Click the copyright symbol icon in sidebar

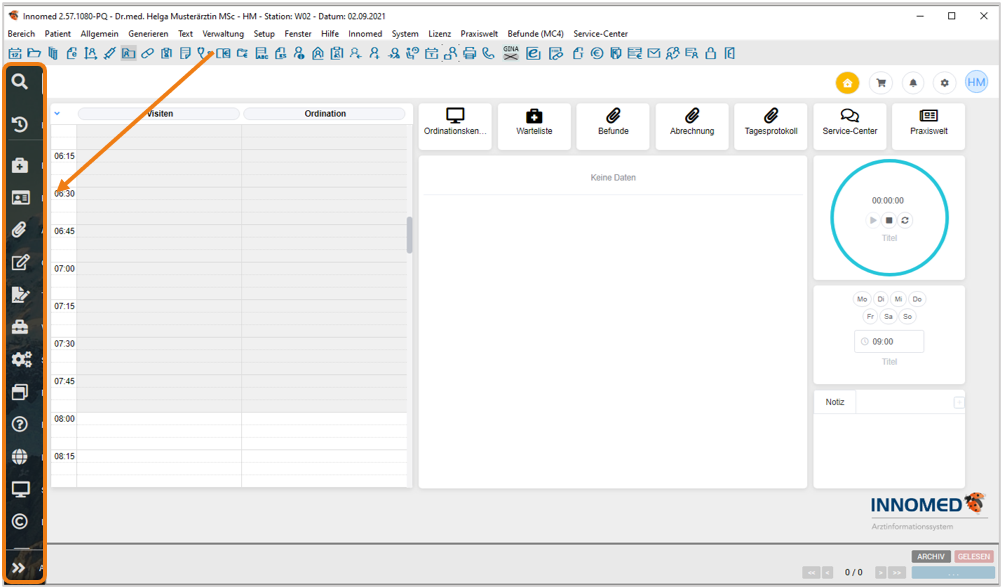tap(20, 522)
